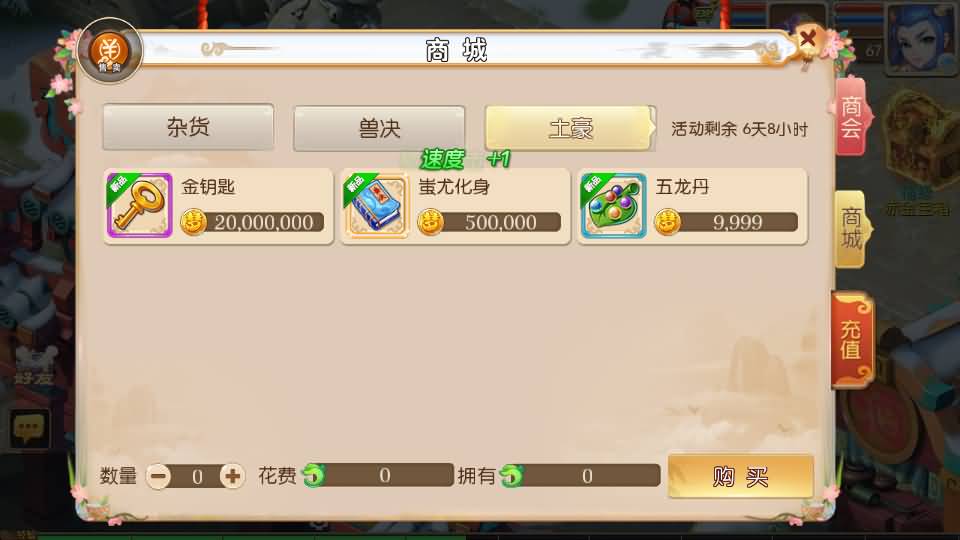Select the 五龙丹 pill item icon
This screenshot has width=960, height=540.
tap(613, 205)
